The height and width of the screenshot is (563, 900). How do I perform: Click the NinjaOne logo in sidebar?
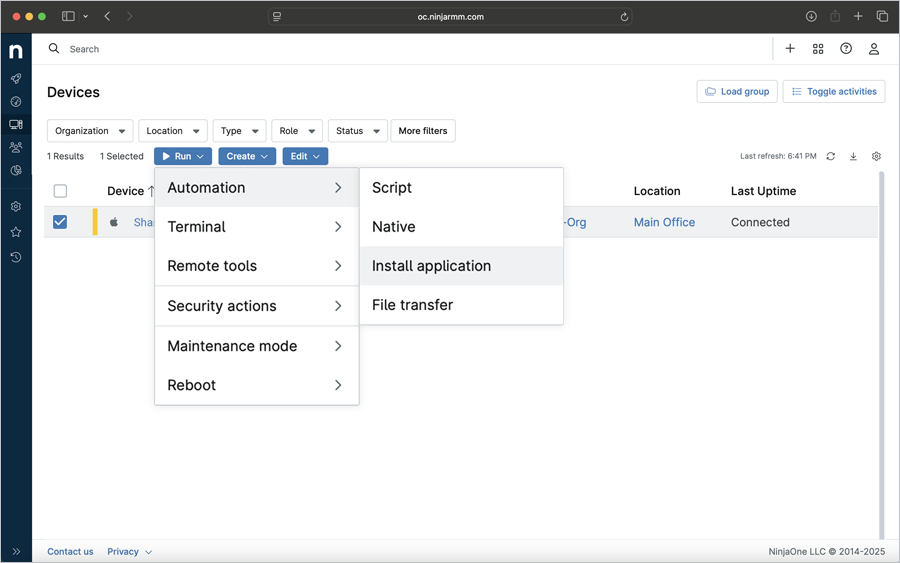16,51
